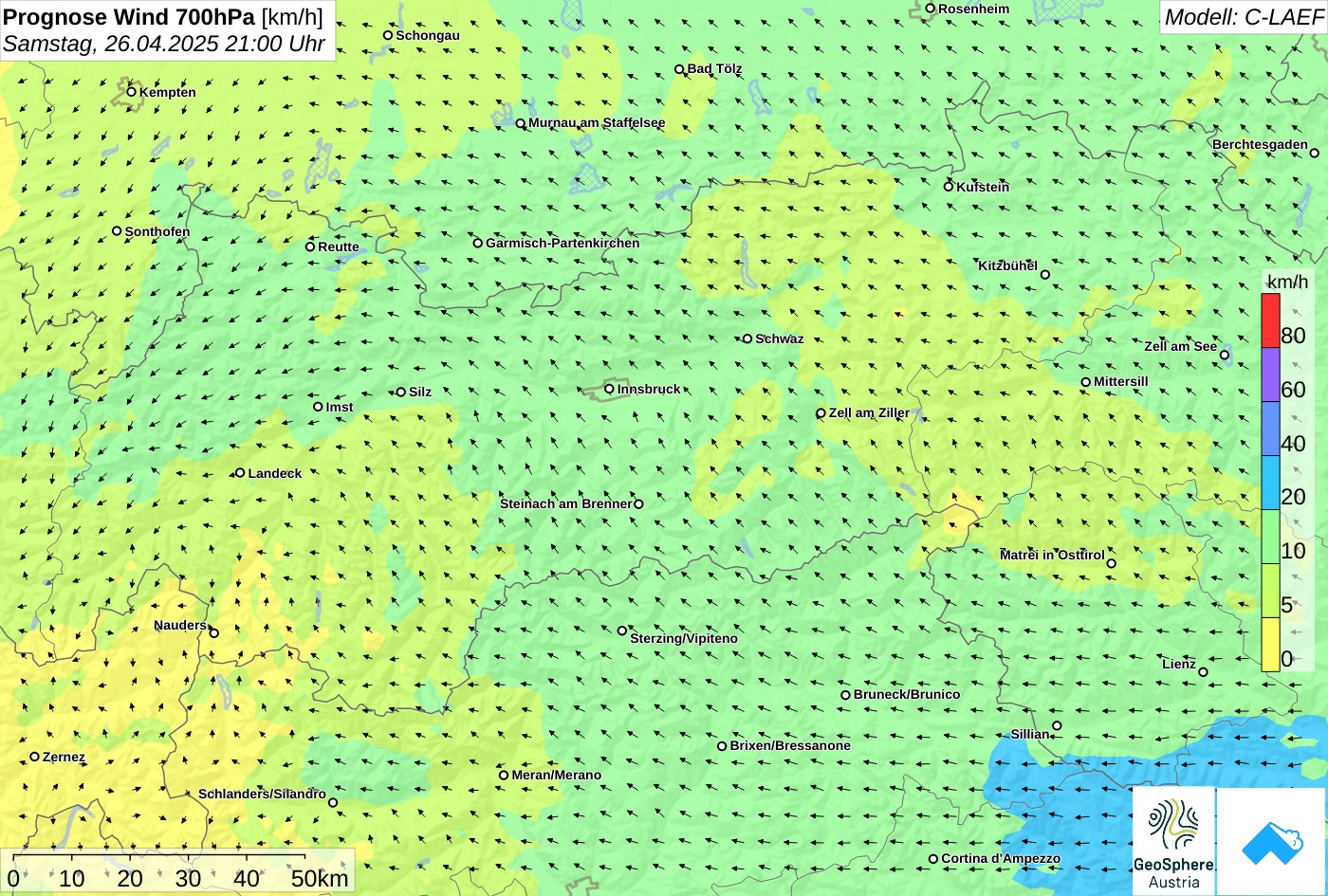Click the Innsbruck city marker

(609, 389)
